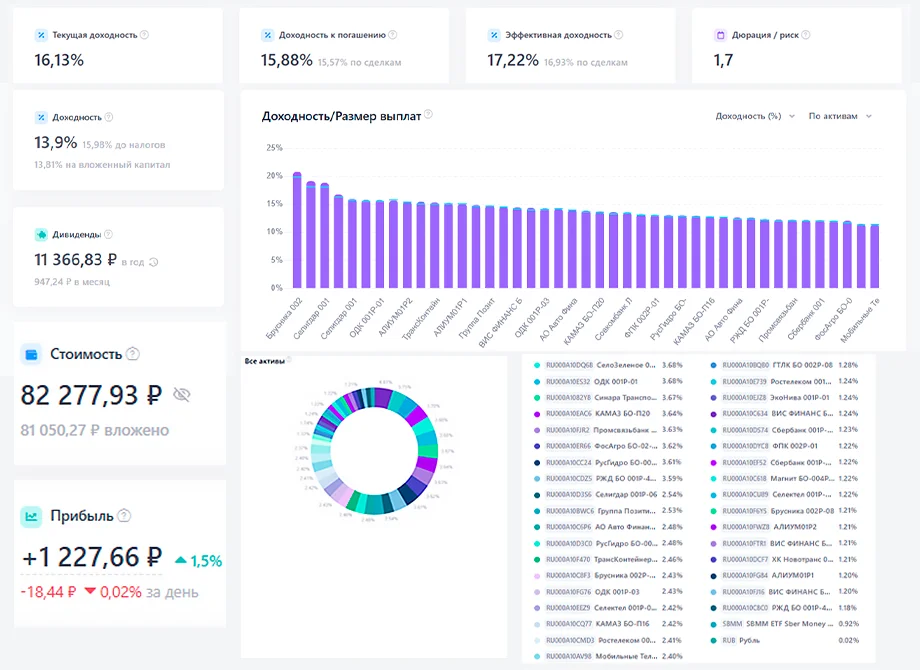
Task: Click the history icon after 'в год'
Action: [154, 262]
